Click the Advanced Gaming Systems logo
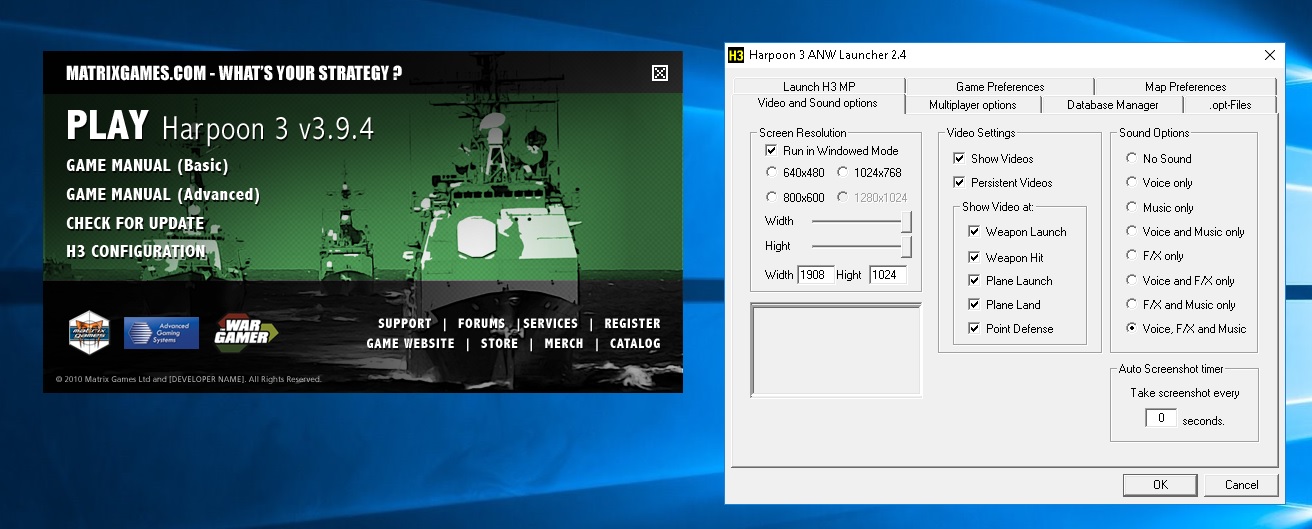 click(x=161, y=333)
